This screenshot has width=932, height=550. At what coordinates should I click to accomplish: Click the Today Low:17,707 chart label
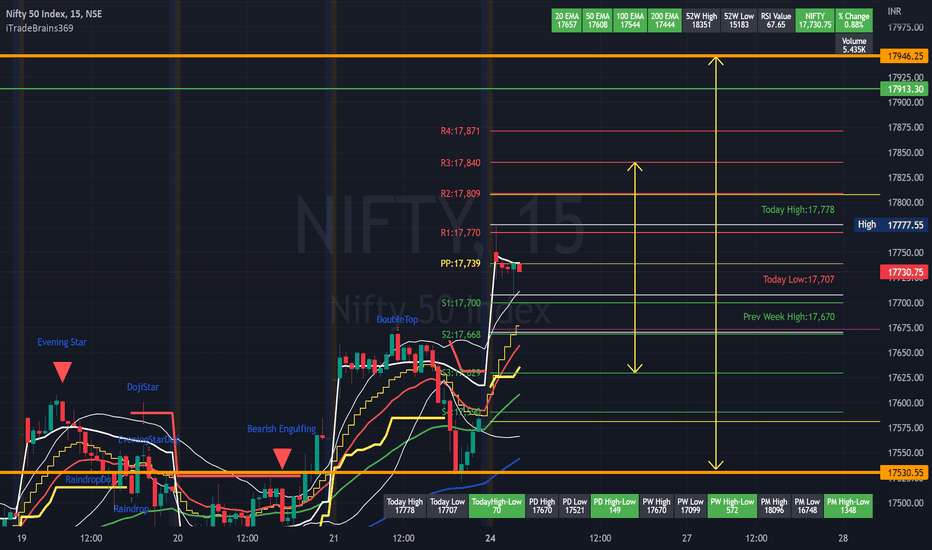point(798,279)
